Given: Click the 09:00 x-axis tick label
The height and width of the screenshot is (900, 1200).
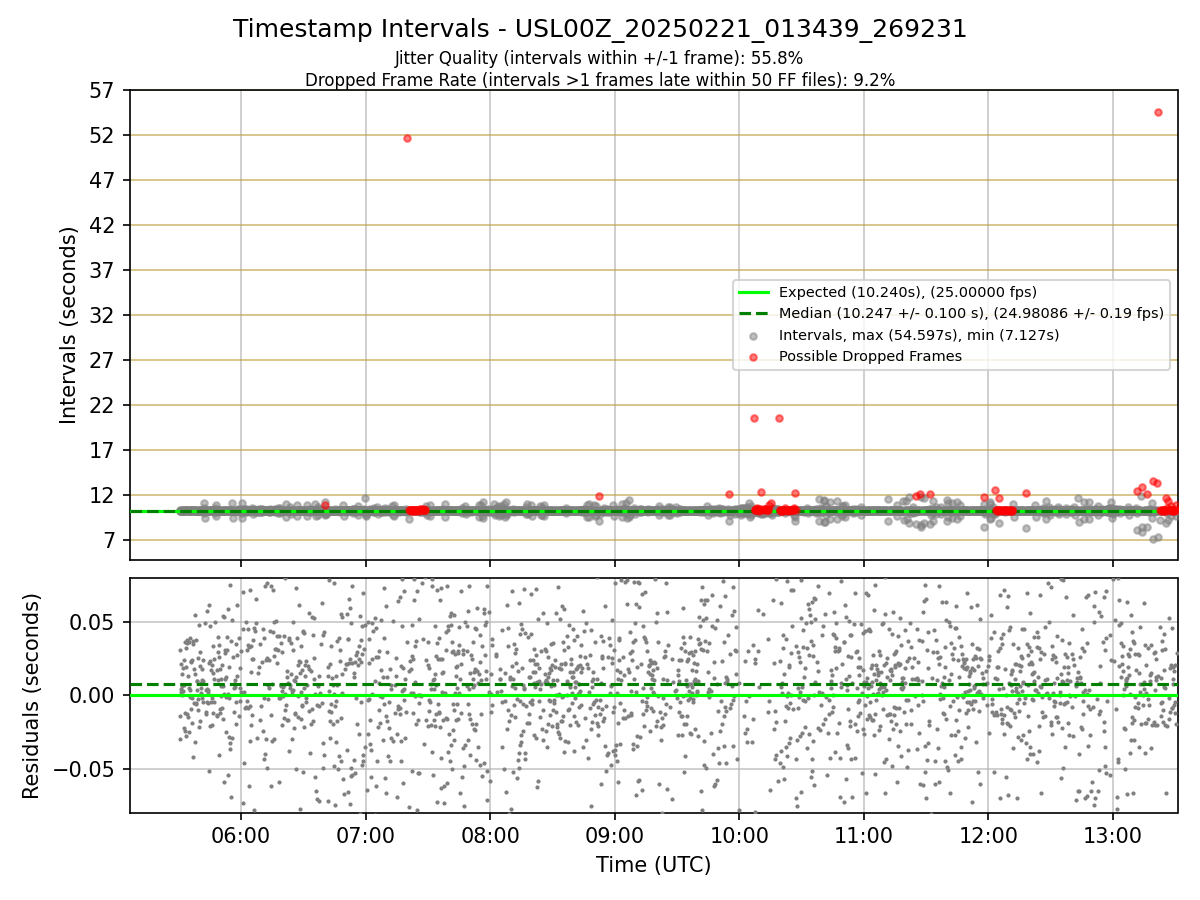Looking at the screenshot, I should 614,837.
